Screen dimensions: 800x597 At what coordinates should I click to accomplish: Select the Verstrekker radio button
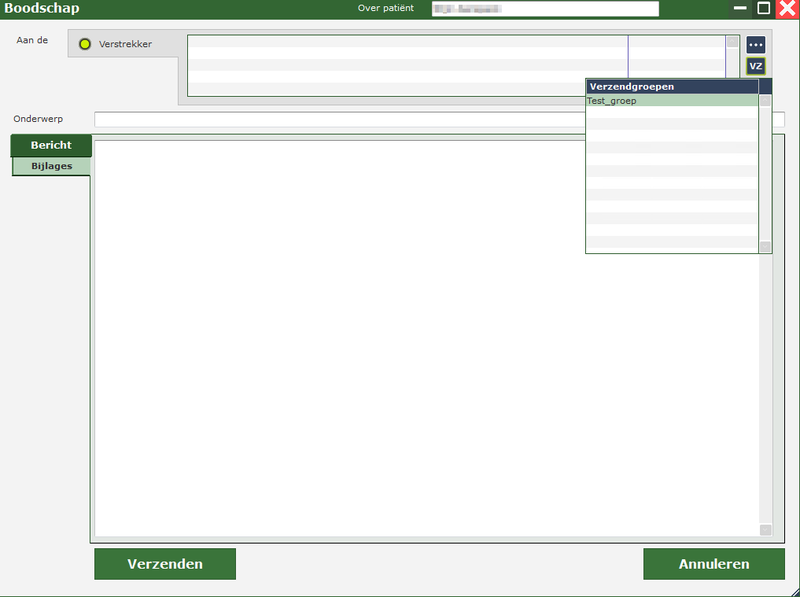coord(85,45)
